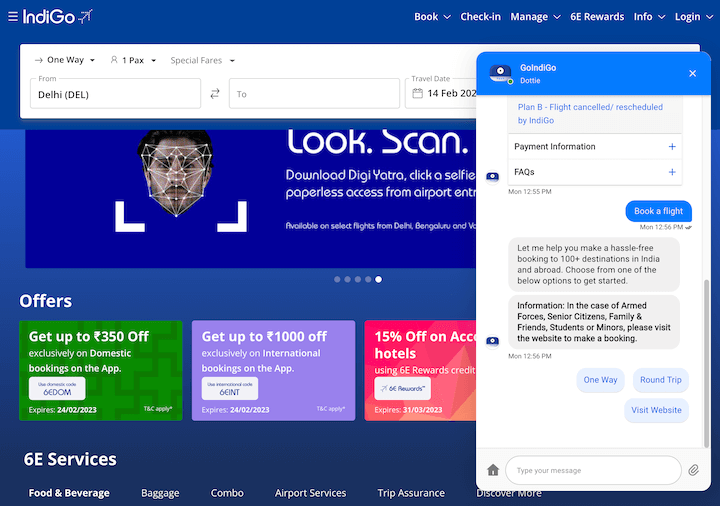Open the Manage menu
The width and height of the screenshot is (720, 506).
[535, 17]
